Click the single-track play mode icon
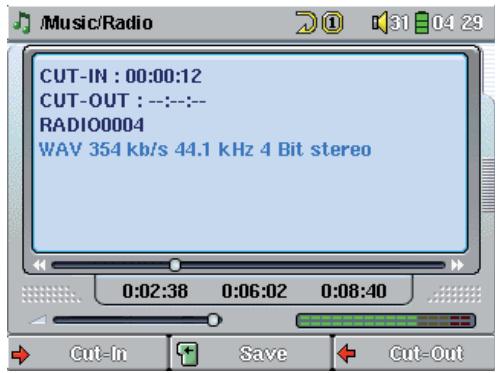 pyautogui.click(x=332, y=23)
